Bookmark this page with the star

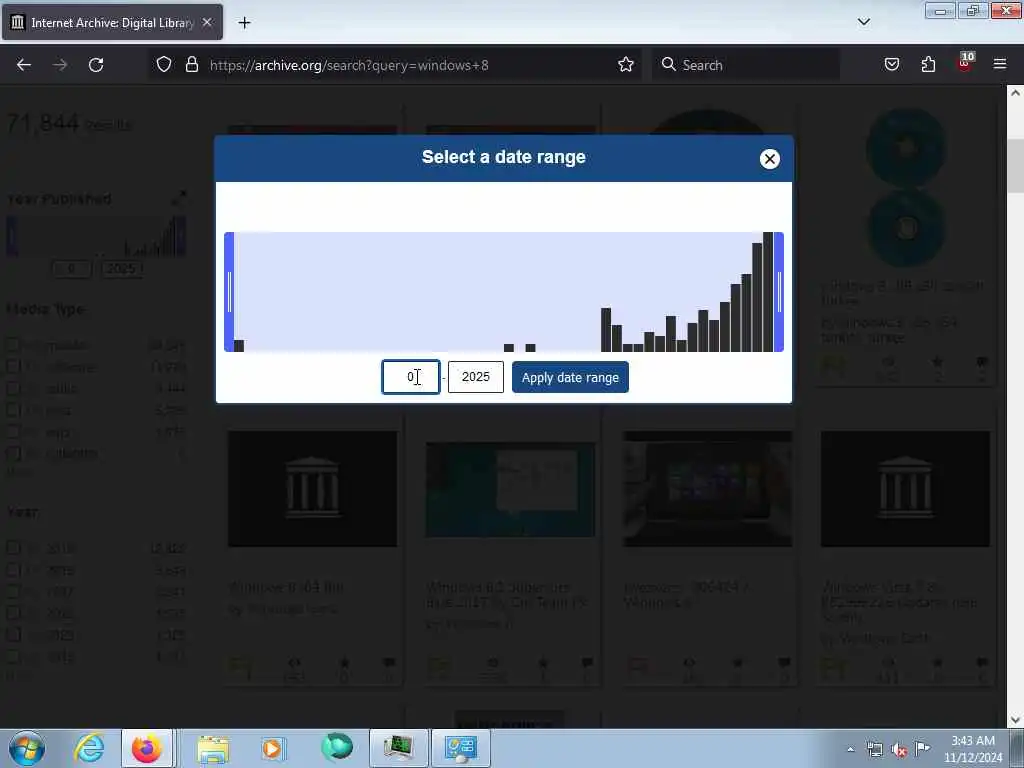(x=626, y=65)
